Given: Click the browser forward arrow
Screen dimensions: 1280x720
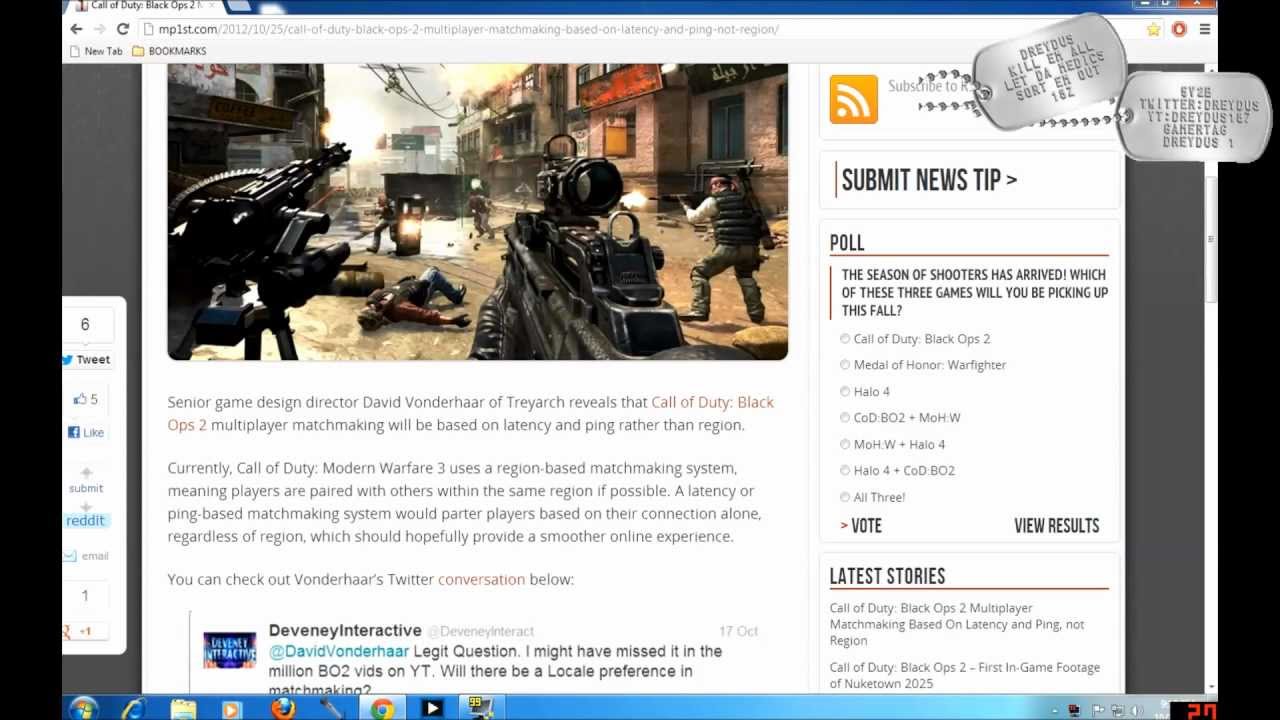Looking at the screenshot, I should [x=99, y=29].
